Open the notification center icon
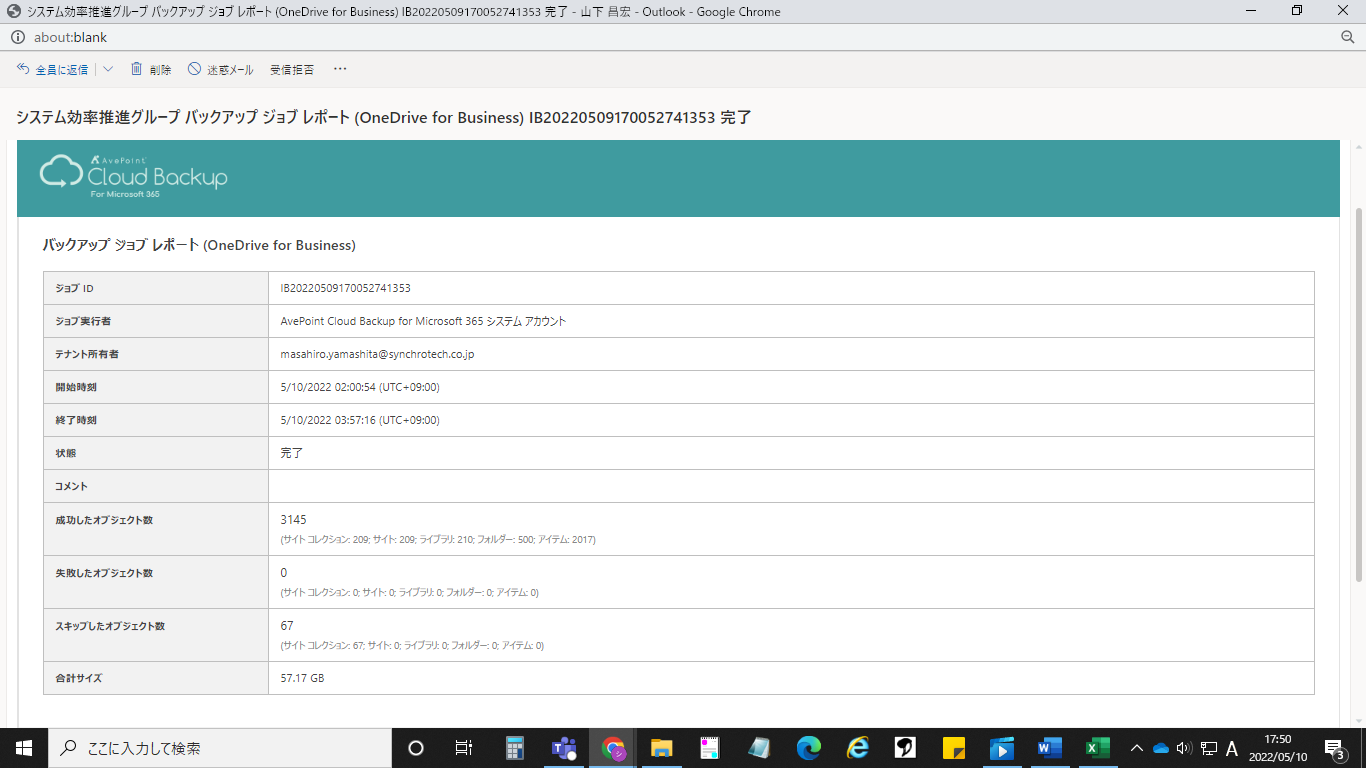 (x=1335, y=748)
